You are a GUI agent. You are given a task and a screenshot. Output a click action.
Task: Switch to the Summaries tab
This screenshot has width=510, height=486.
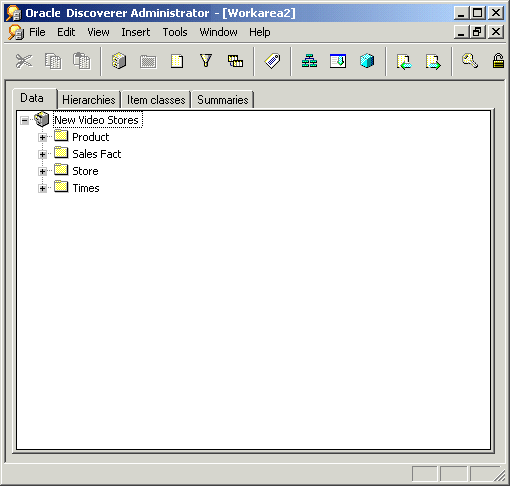[223, 100]
